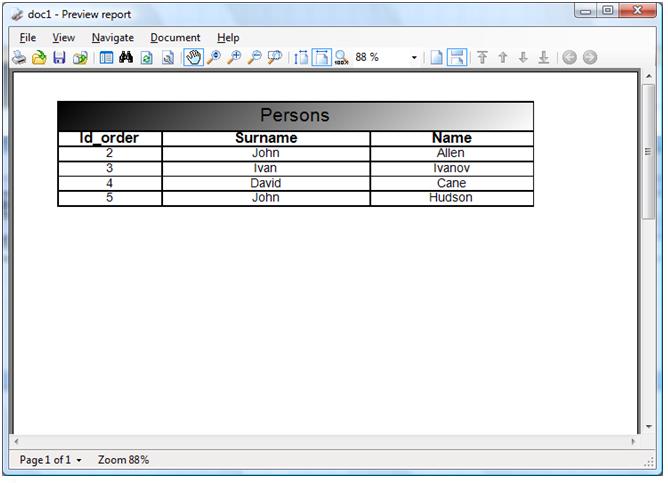The width and height of the screenshot is (668, 483).
Task: Go to last page icon
Action: pyautogui.click(x=544, y=58)
